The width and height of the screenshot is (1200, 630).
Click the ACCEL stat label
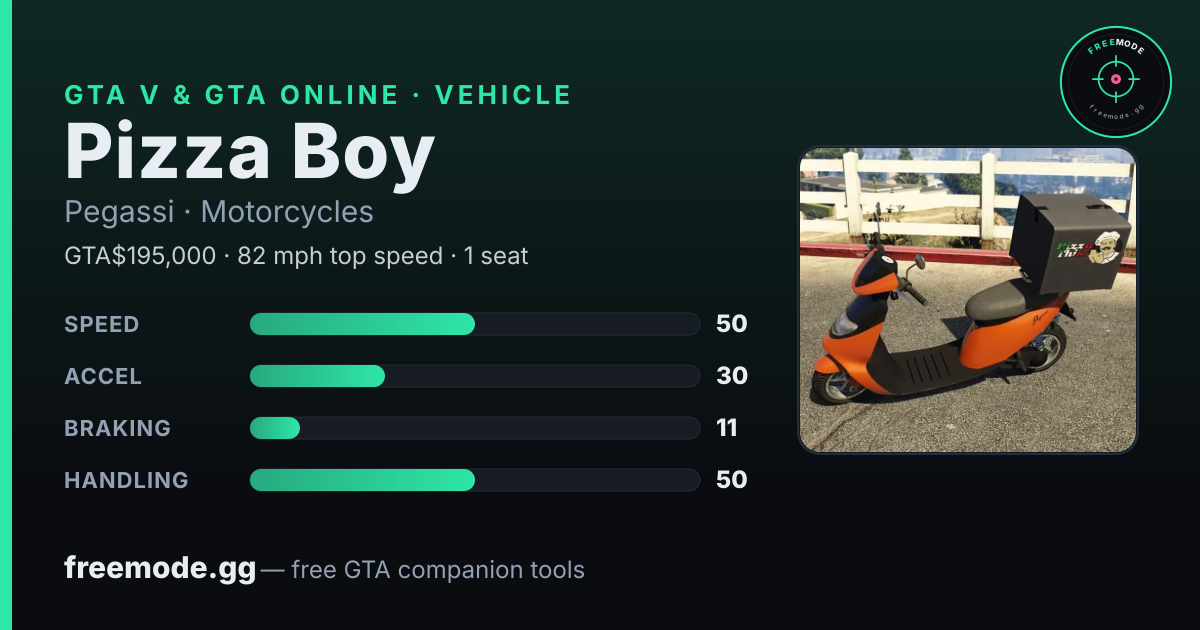click(x=103, y=376)
